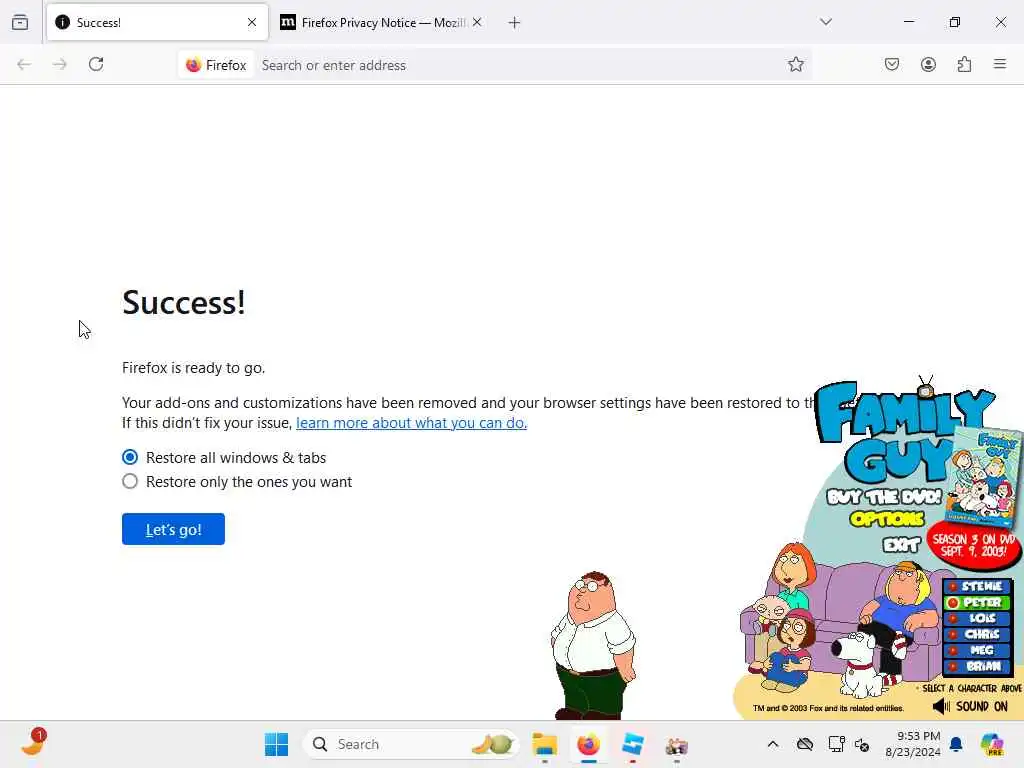Select Restore only the ones you want

130,481
